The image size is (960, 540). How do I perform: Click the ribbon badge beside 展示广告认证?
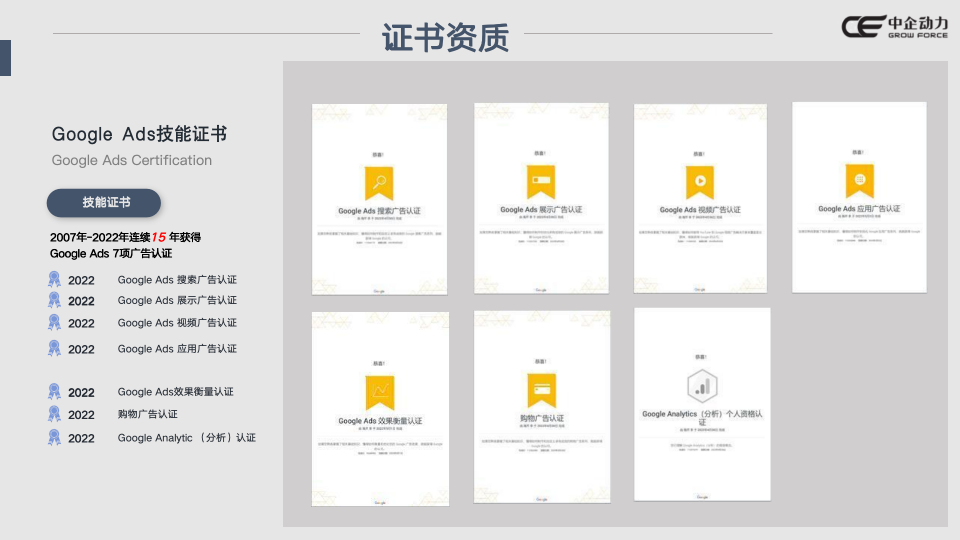(54, 301)
